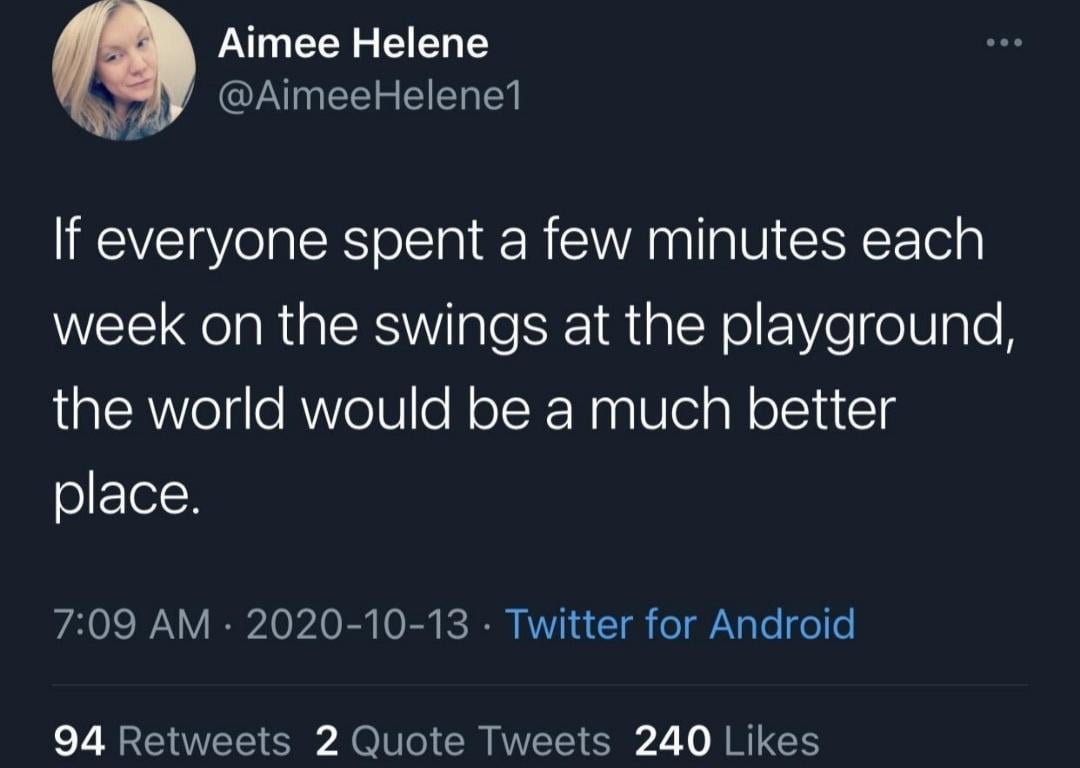View the Quote Tweets list

480,741
